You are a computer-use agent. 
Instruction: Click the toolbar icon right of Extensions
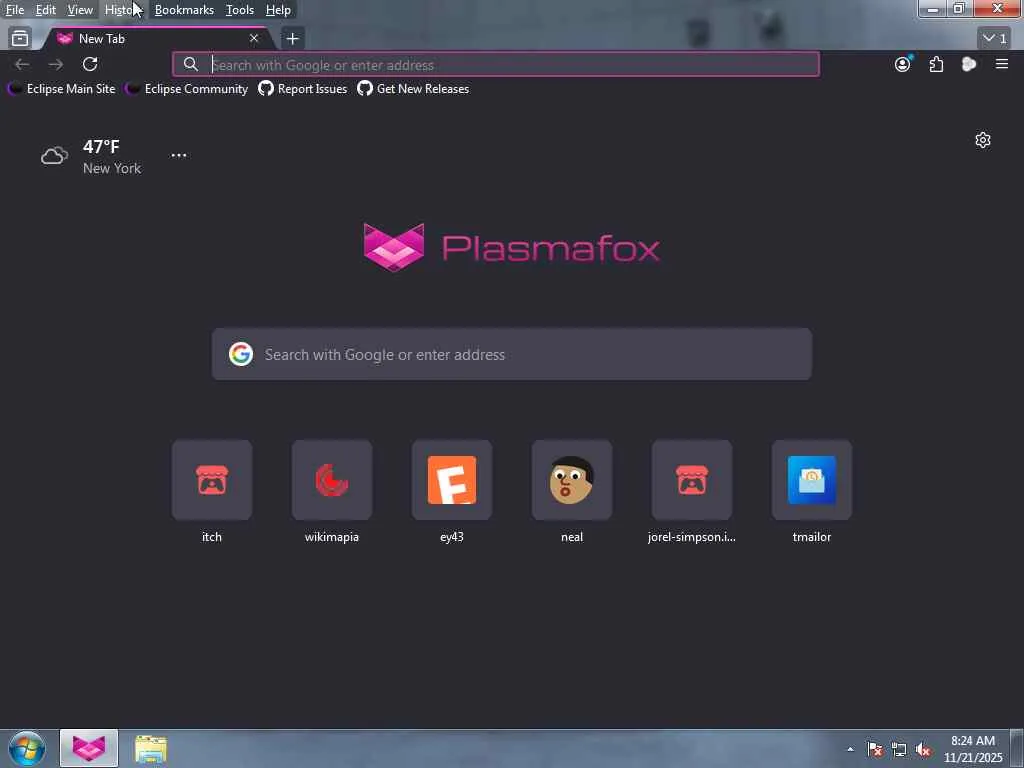968,64
